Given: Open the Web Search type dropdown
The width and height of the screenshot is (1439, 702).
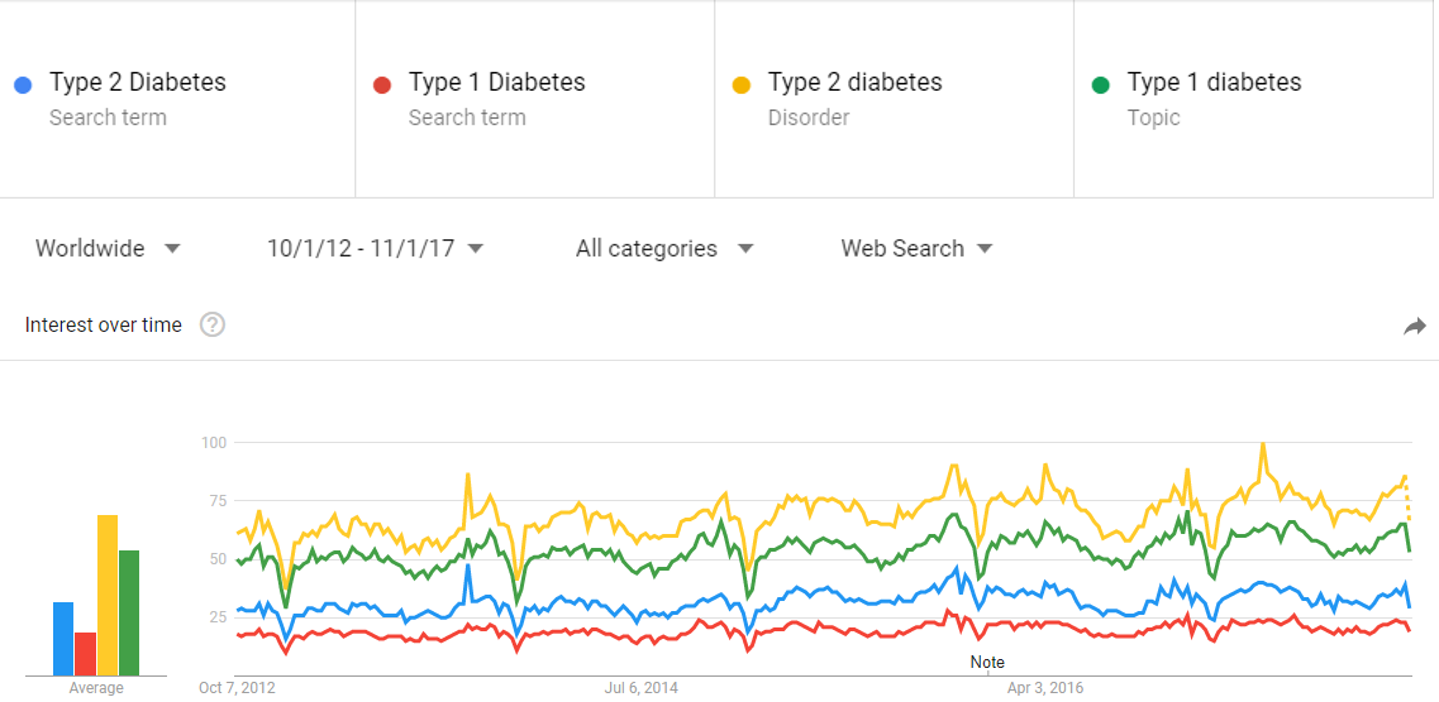Looking at the screenshot, I should click(x=916, y=248).
